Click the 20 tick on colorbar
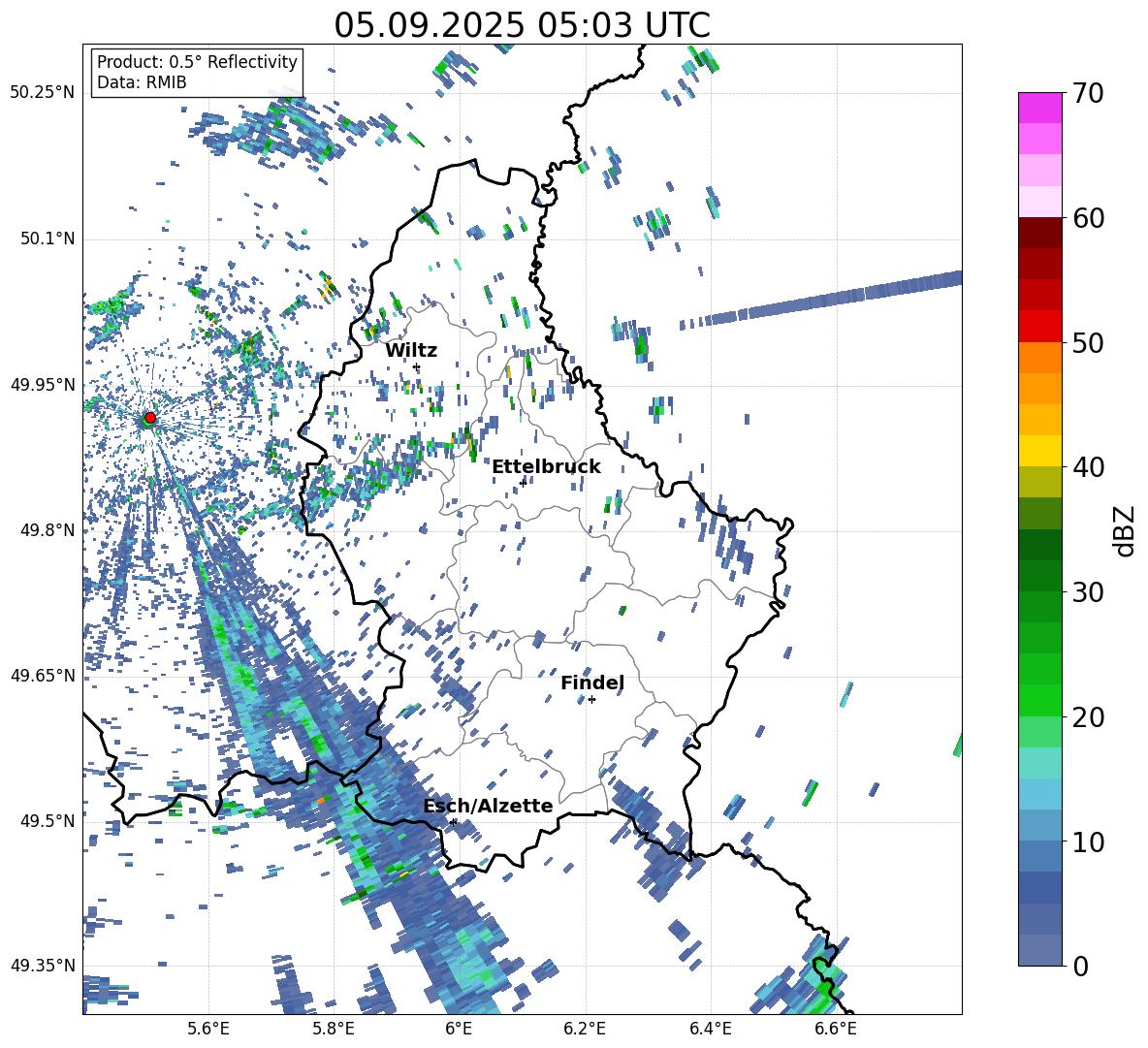 pyautogui.click(x=1087, y=717)
